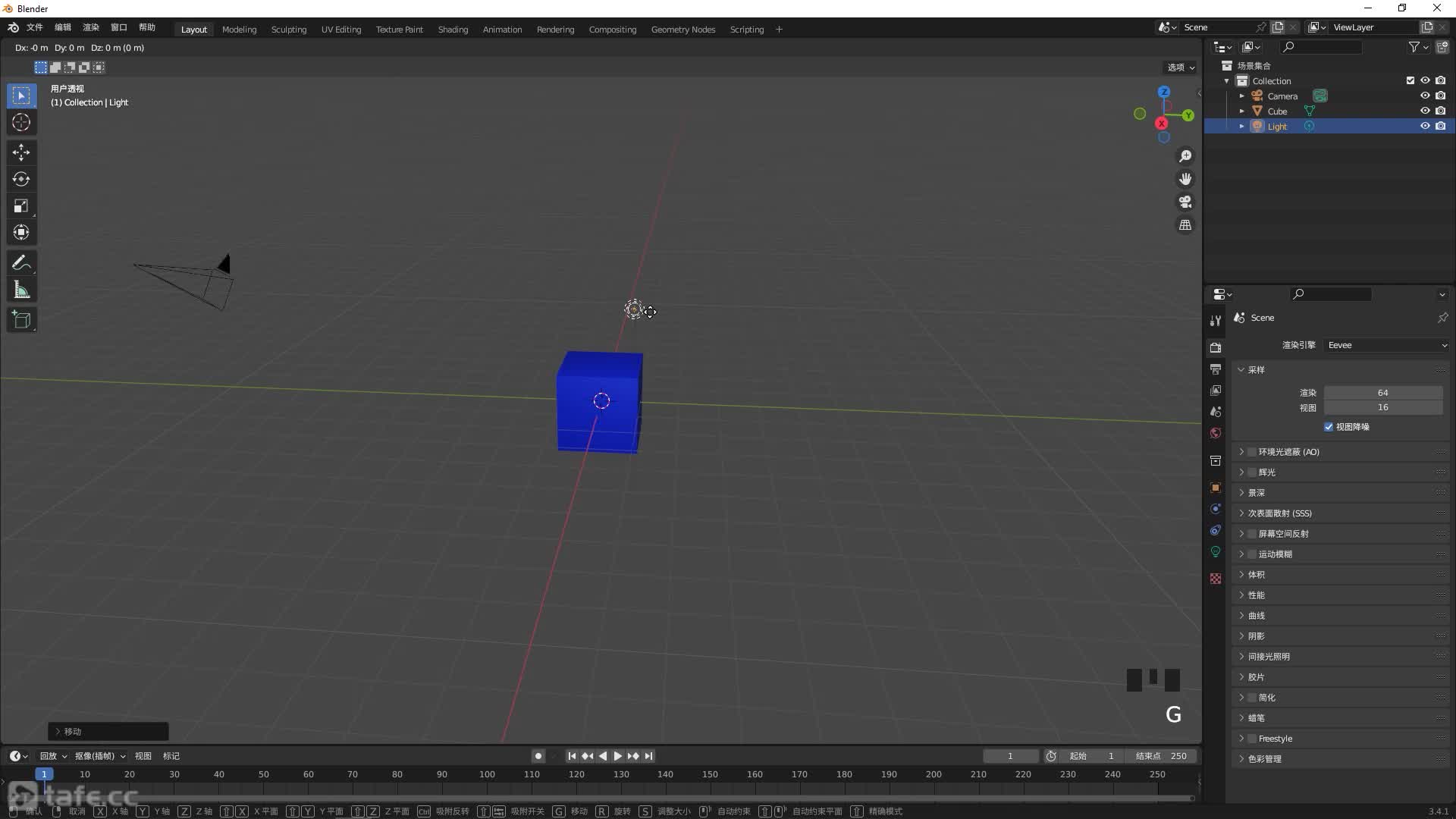
Task: Select the Measure tool icon
Action: [x=22, y=290]
